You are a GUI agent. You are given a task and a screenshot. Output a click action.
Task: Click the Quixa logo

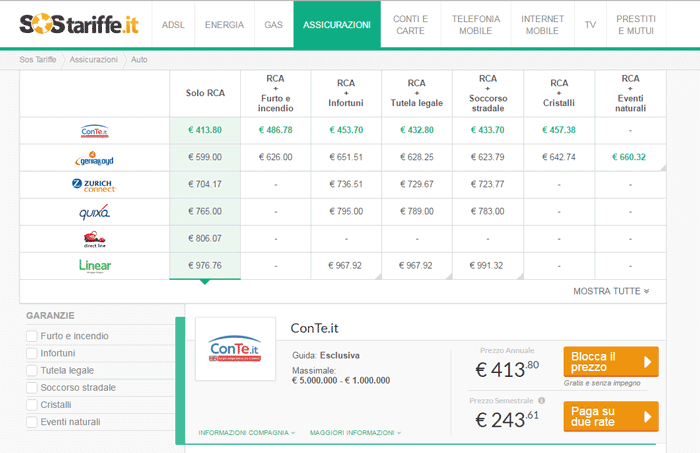coord(94,212)
